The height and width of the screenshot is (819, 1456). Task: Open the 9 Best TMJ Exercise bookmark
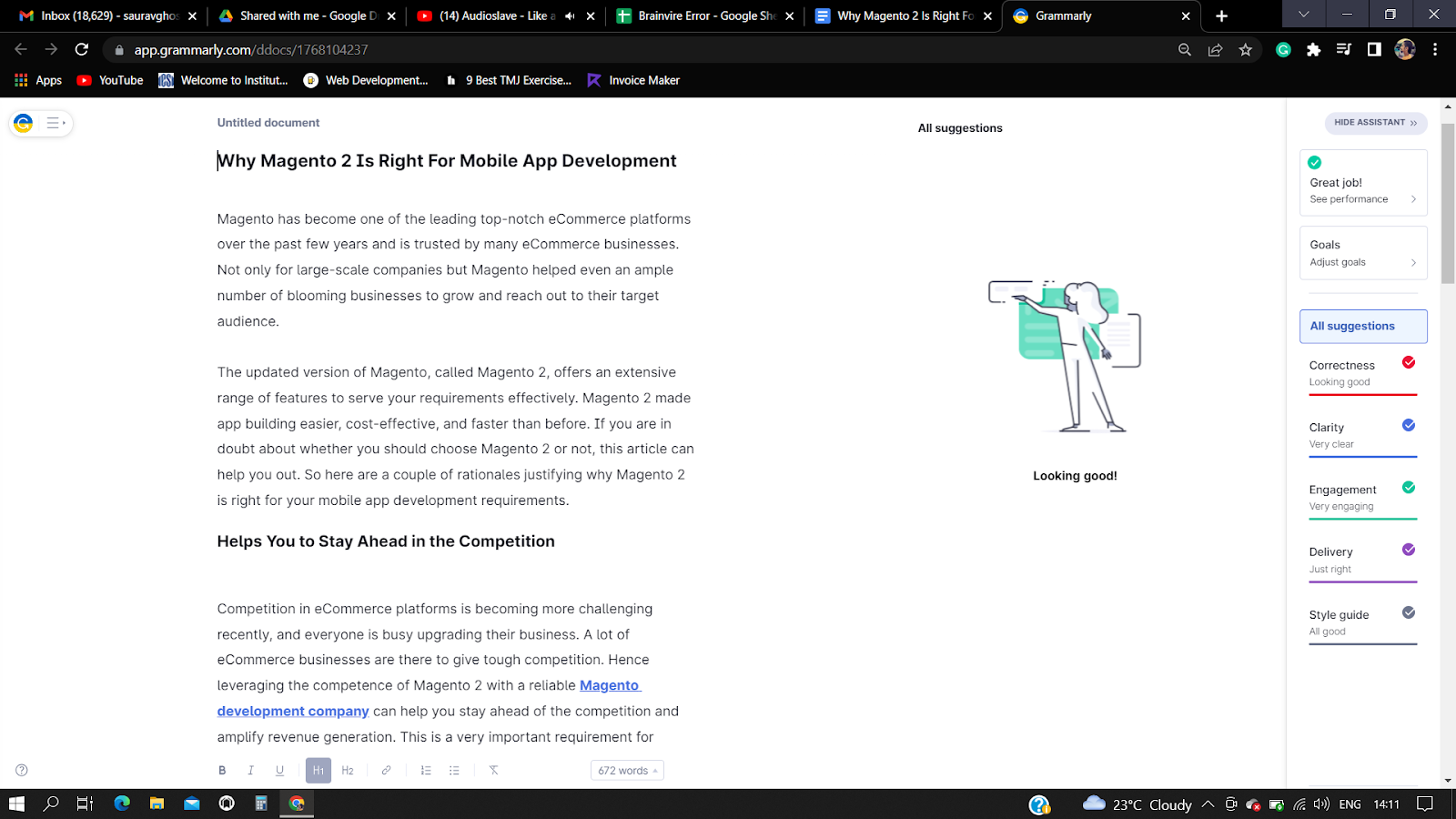coord(508,80)
